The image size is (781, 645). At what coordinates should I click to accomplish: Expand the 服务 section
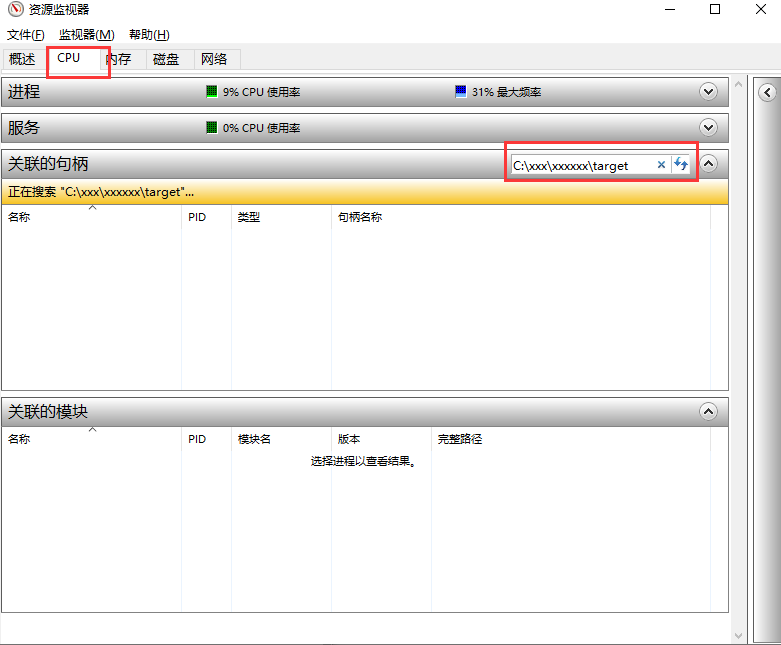click(708, 128)
